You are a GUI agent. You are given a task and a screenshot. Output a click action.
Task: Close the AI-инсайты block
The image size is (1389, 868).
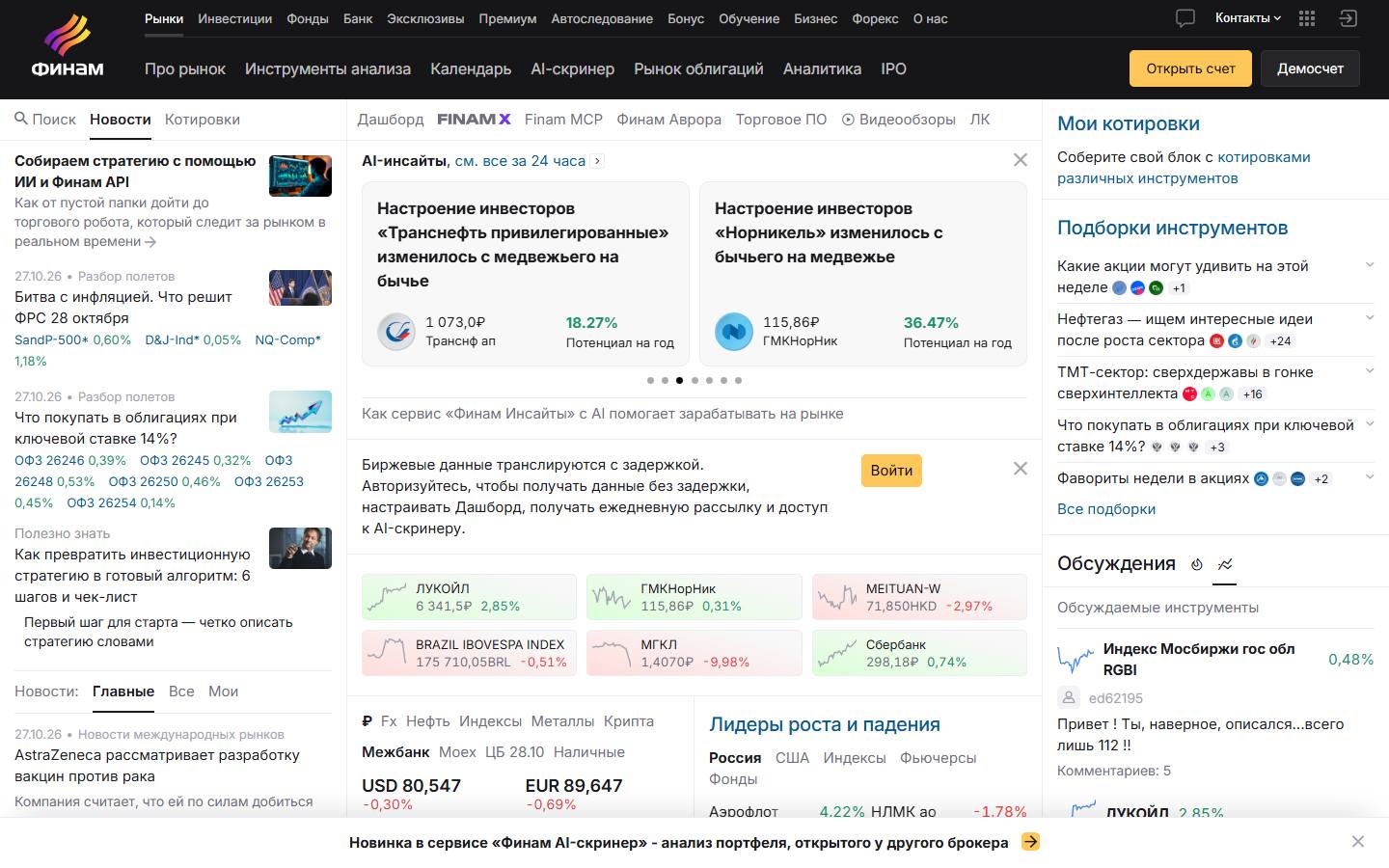click(1021, 160)
